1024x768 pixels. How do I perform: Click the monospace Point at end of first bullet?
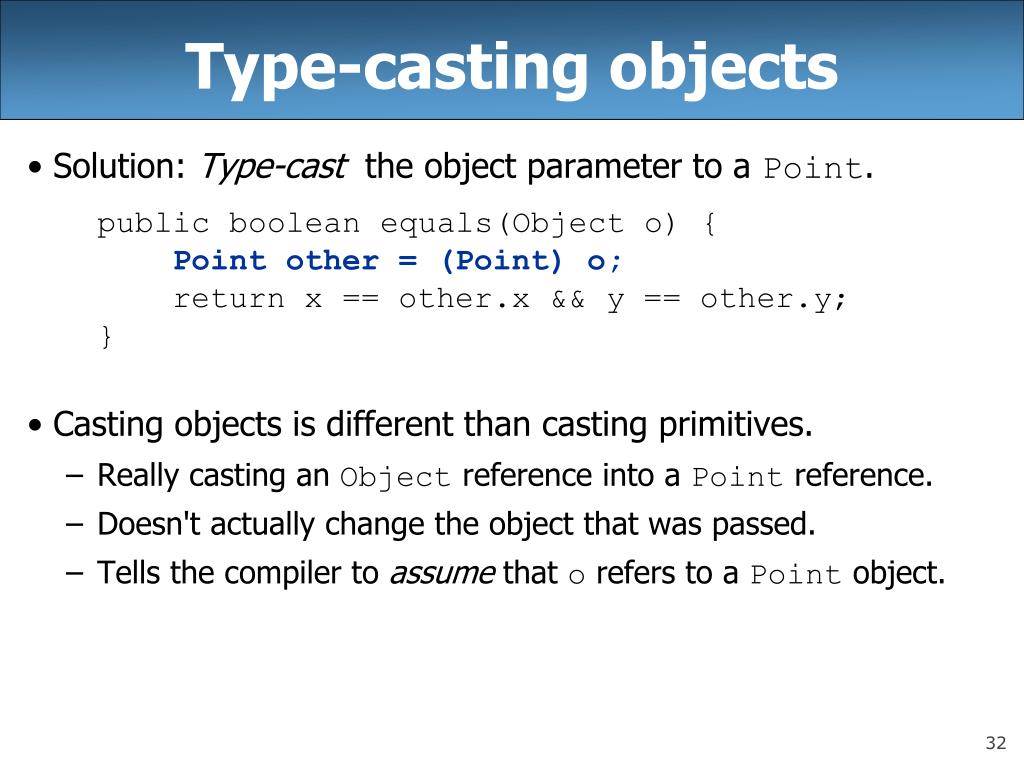(x=812, y=168)
